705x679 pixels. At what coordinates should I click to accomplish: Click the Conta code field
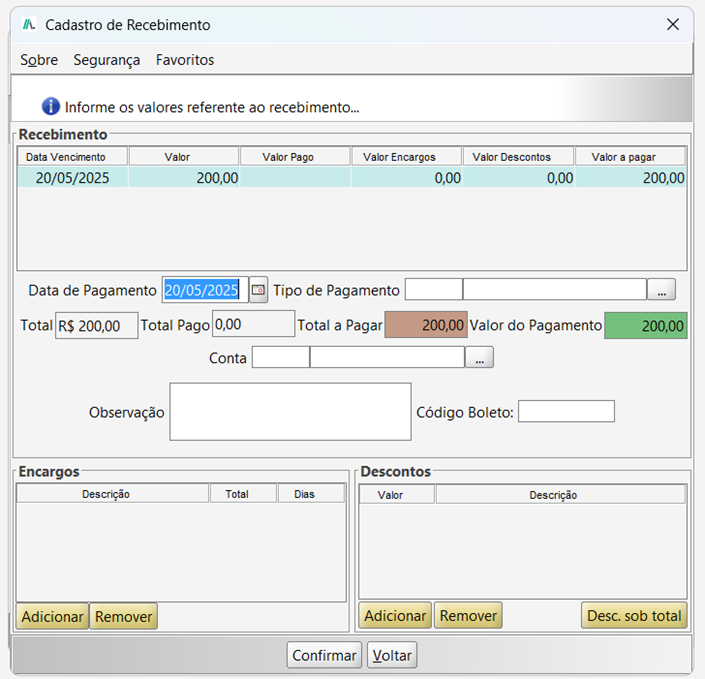pos(281,357)
